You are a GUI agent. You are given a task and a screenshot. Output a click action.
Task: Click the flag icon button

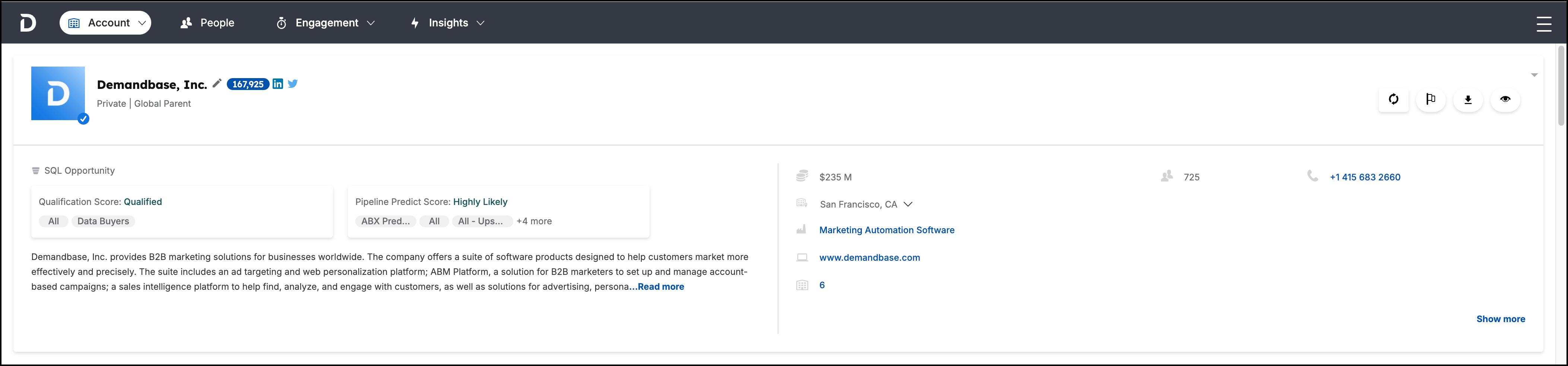(x=1431, y=99)
